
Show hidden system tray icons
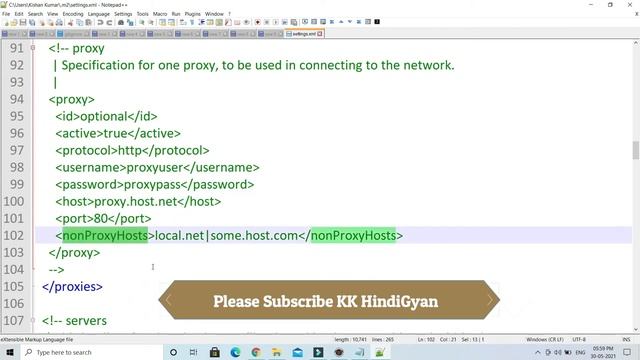click(538, 352)
